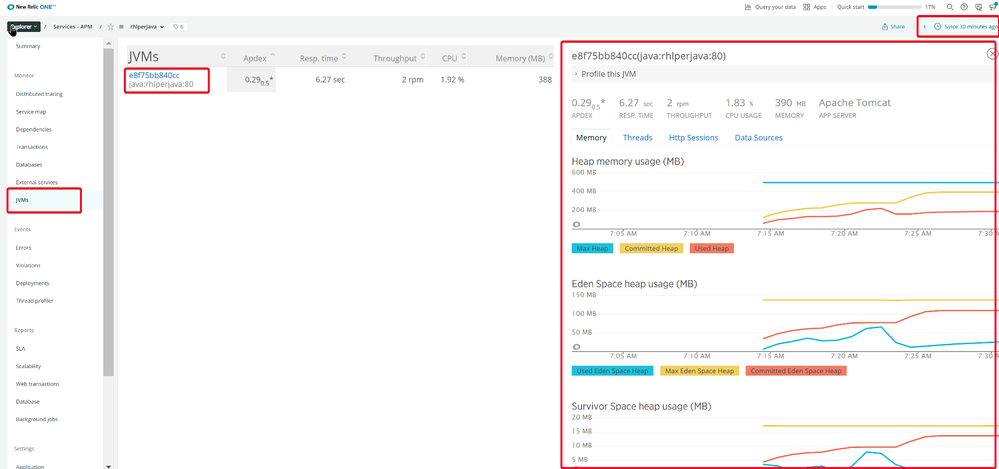This screenshot has height=469, width=999.
Task: Sort by the JVMs column
Action: click(176, 57)
